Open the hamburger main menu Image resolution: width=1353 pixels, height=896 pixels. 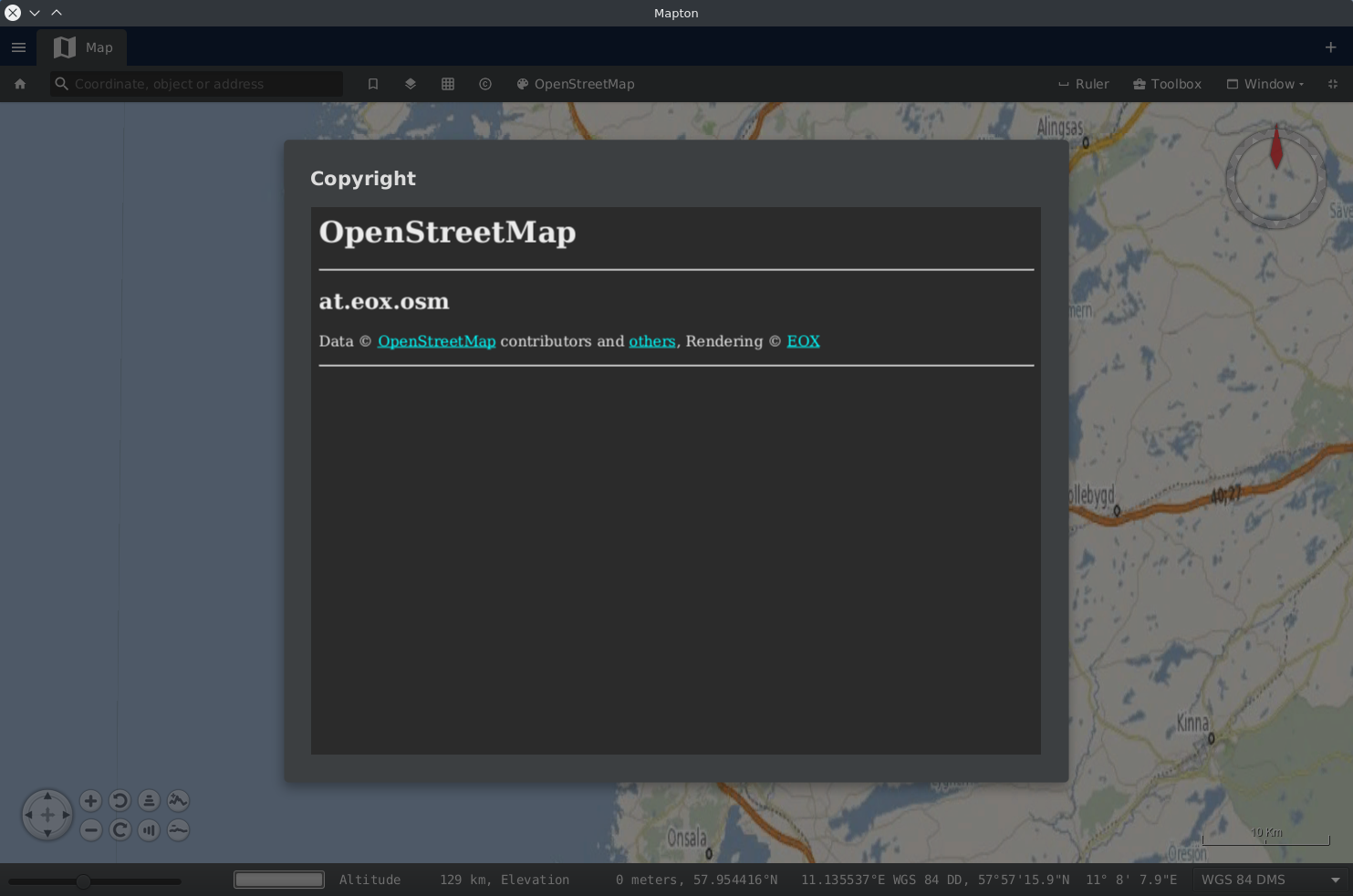point(18,47)
